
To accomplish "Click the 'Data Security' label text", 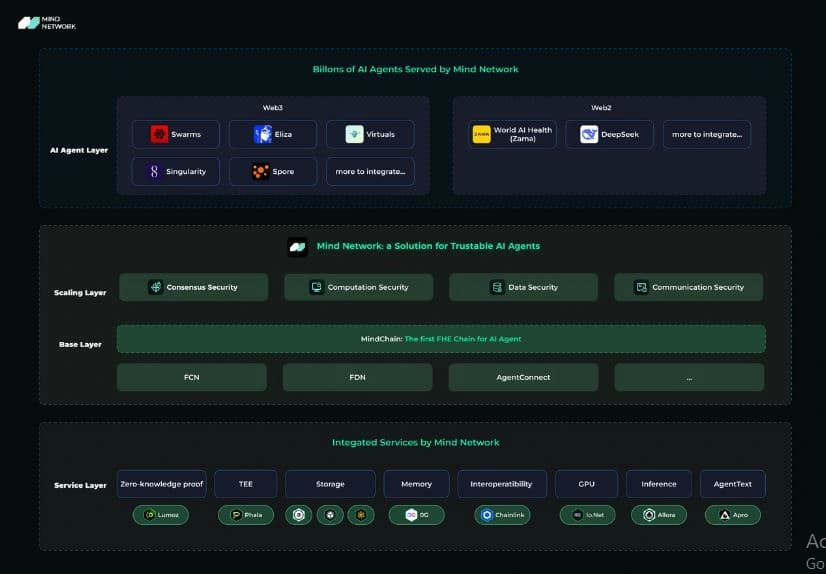I will click(533, 287).
